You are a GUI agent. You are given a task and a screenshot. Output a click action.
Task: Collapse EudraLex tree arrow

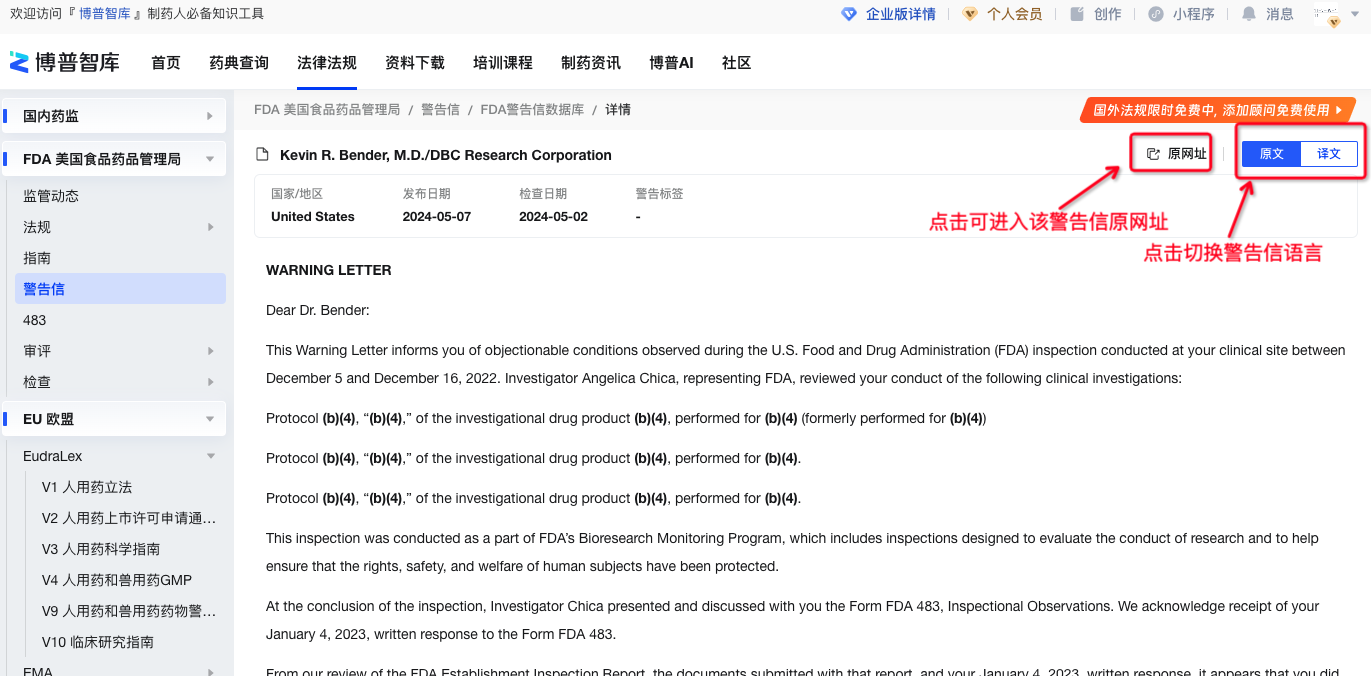[210, 456]
